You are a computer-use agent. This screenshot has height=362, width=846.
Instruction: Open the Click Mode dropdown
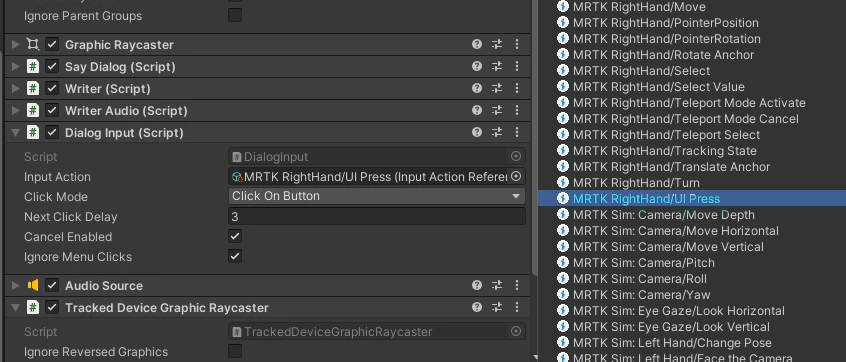pyautogui.click(x=377, y=196)
